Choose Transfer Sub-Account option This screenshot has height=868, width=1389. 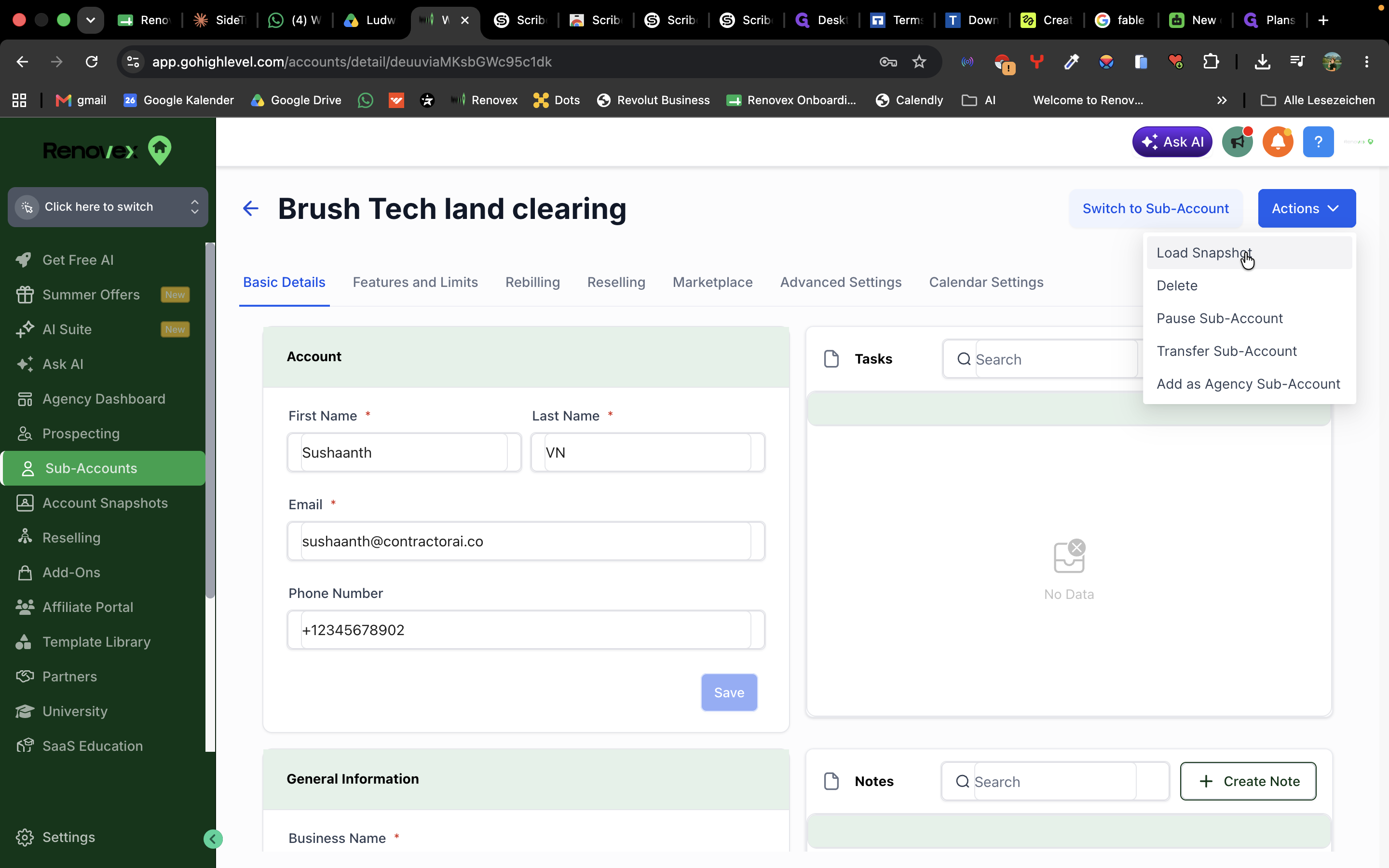point(1249,351)
